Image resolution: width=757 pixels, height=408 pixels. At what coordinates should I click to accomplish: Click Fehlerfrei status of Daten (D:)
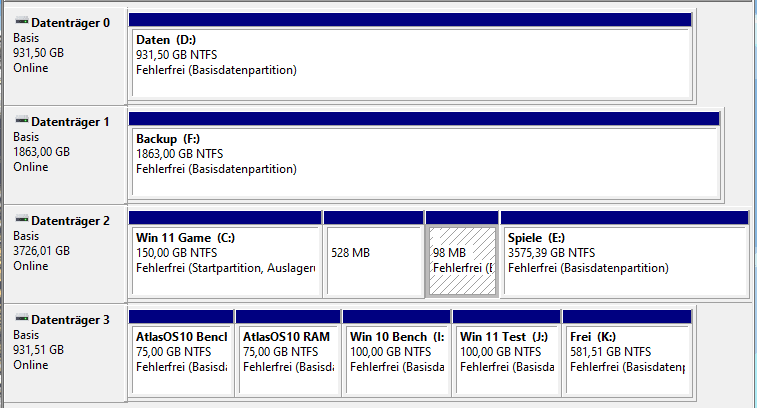click(x=216, y=70)
